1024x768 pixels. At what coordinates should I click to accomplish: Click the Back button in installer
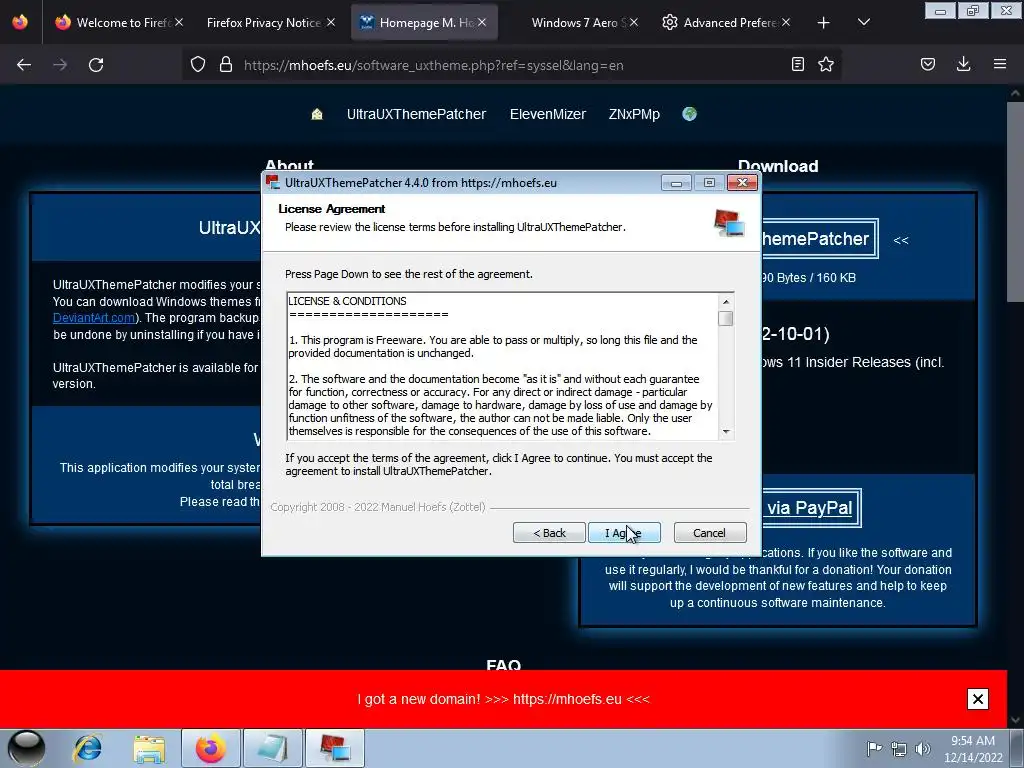tap(549, 533)
